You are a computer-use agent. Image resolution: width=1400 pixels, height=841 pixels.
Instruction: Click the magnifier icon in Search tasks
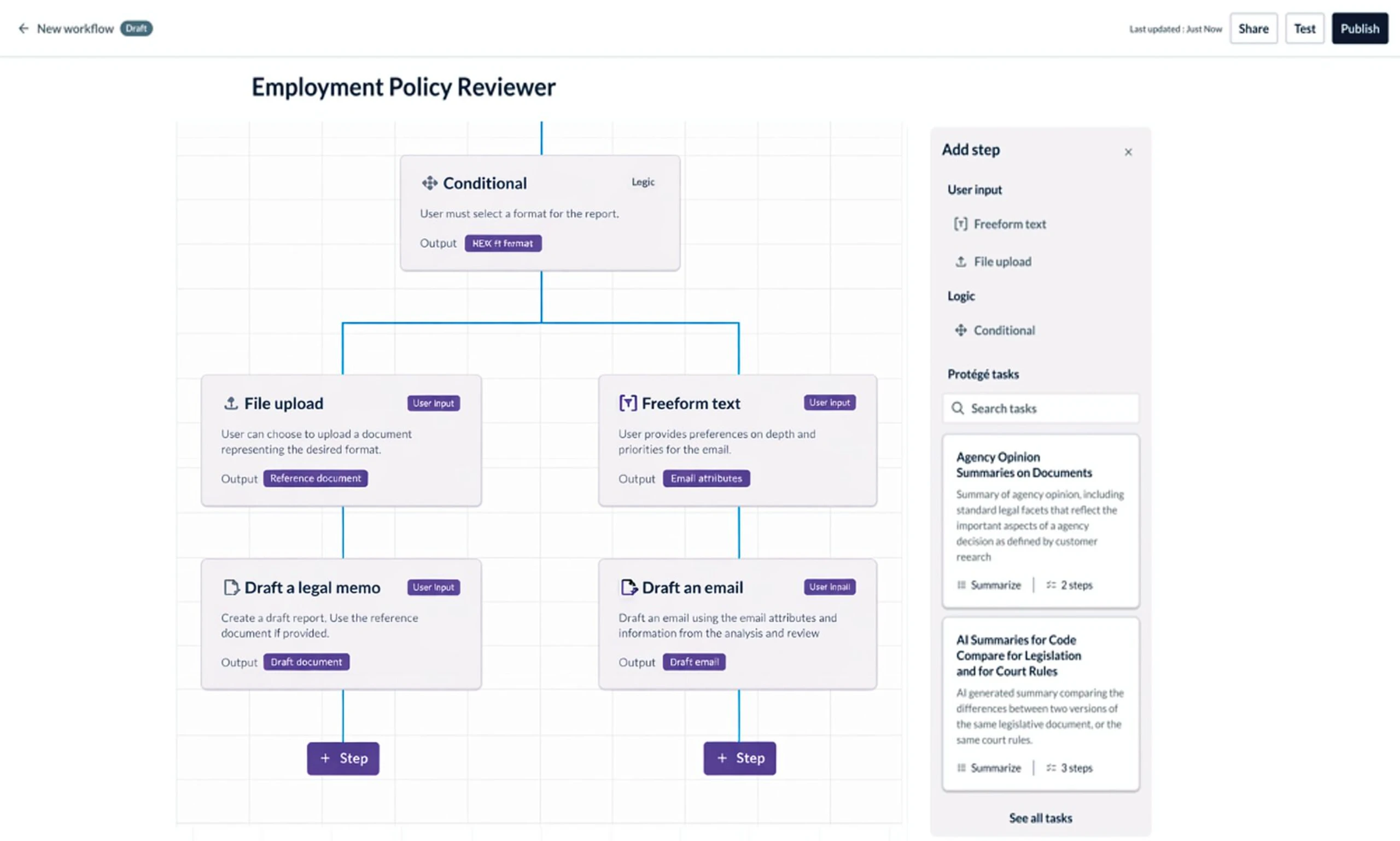click(x=958, y=409)
